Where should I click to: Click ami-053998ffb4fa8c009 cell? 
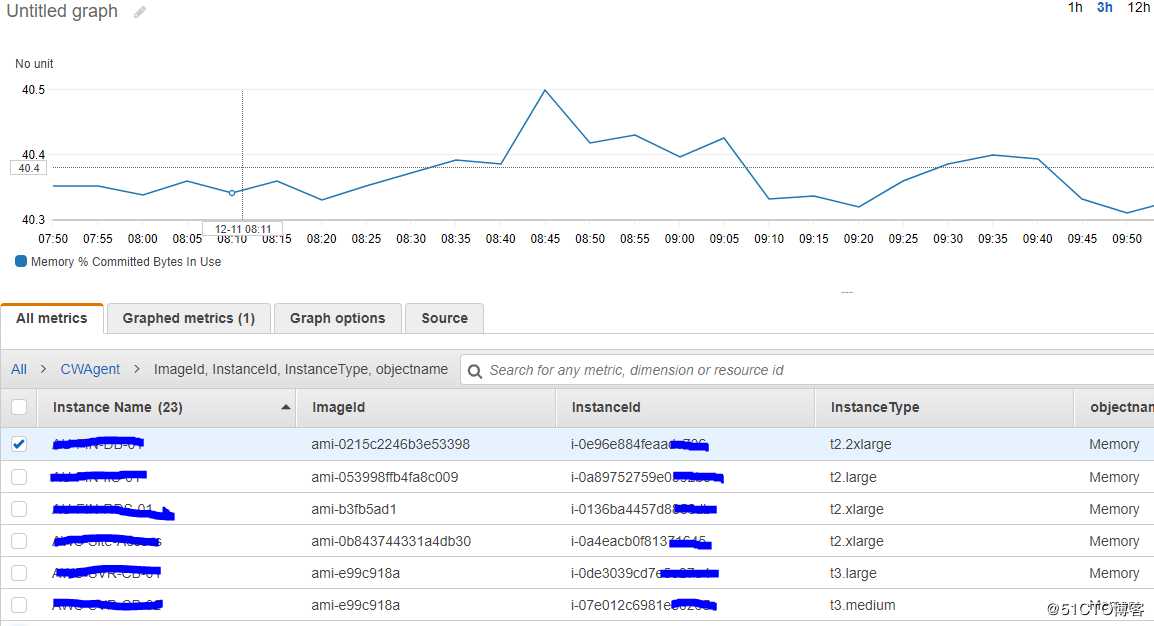click(x=384, y=477)
